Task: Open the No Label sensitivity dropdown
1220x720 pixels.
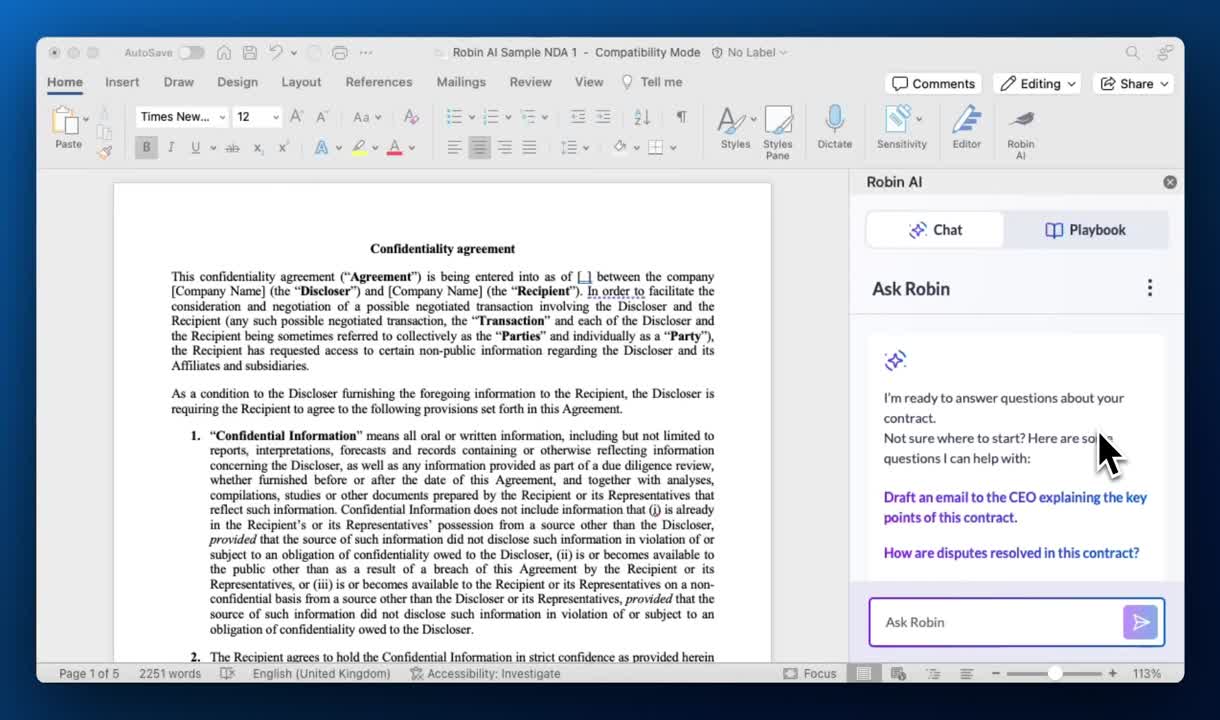Action: pyautogui.click(x=749, y=52)
